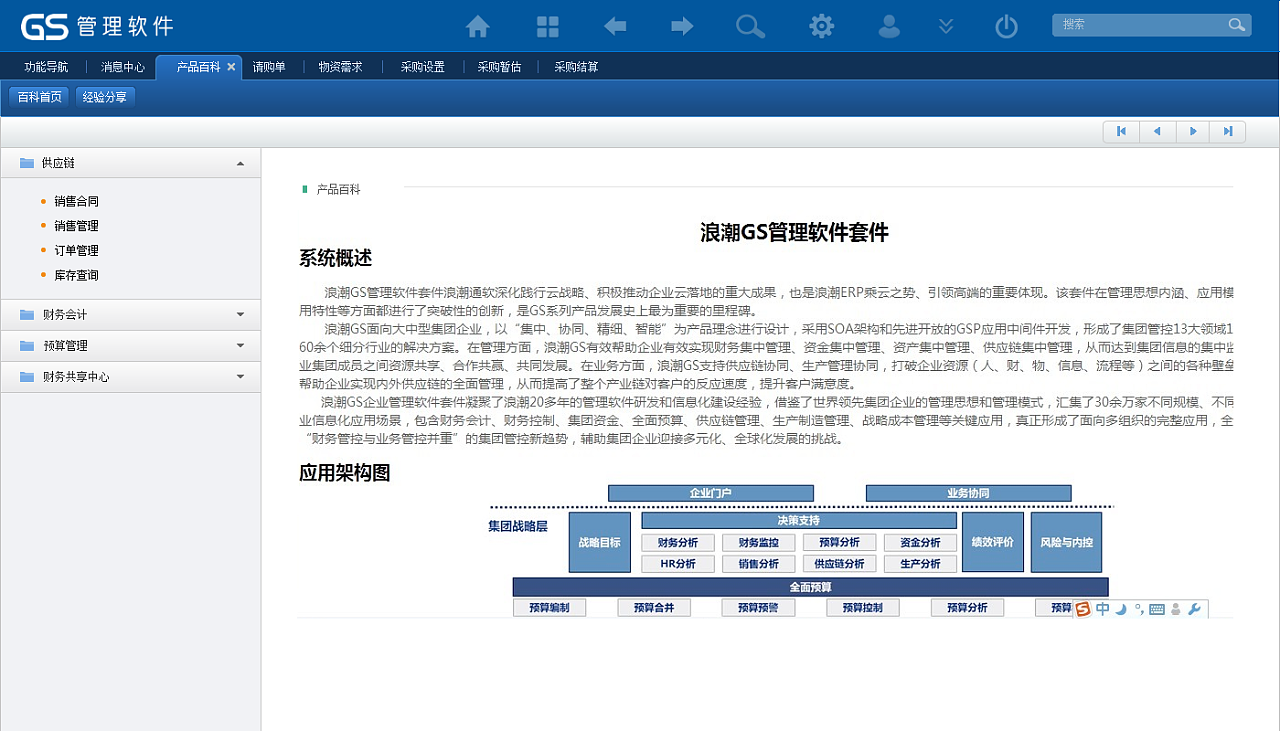Click the Home icon in the top navigation bar

(476, 26)
